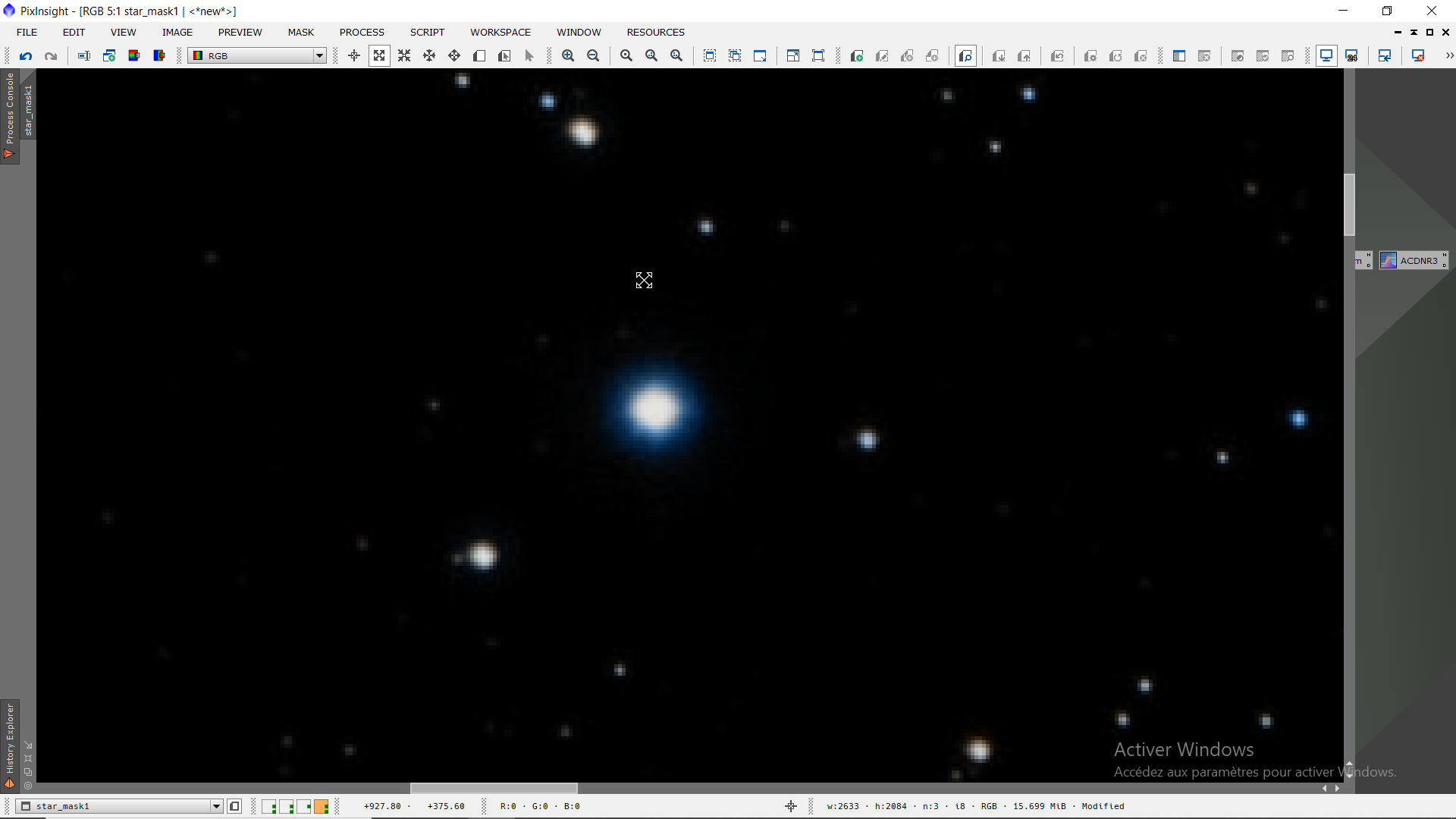Toggle the monitor screen transfer function icon
This screenshot has width=1456, height=819.
click(x=1326, y=55)
